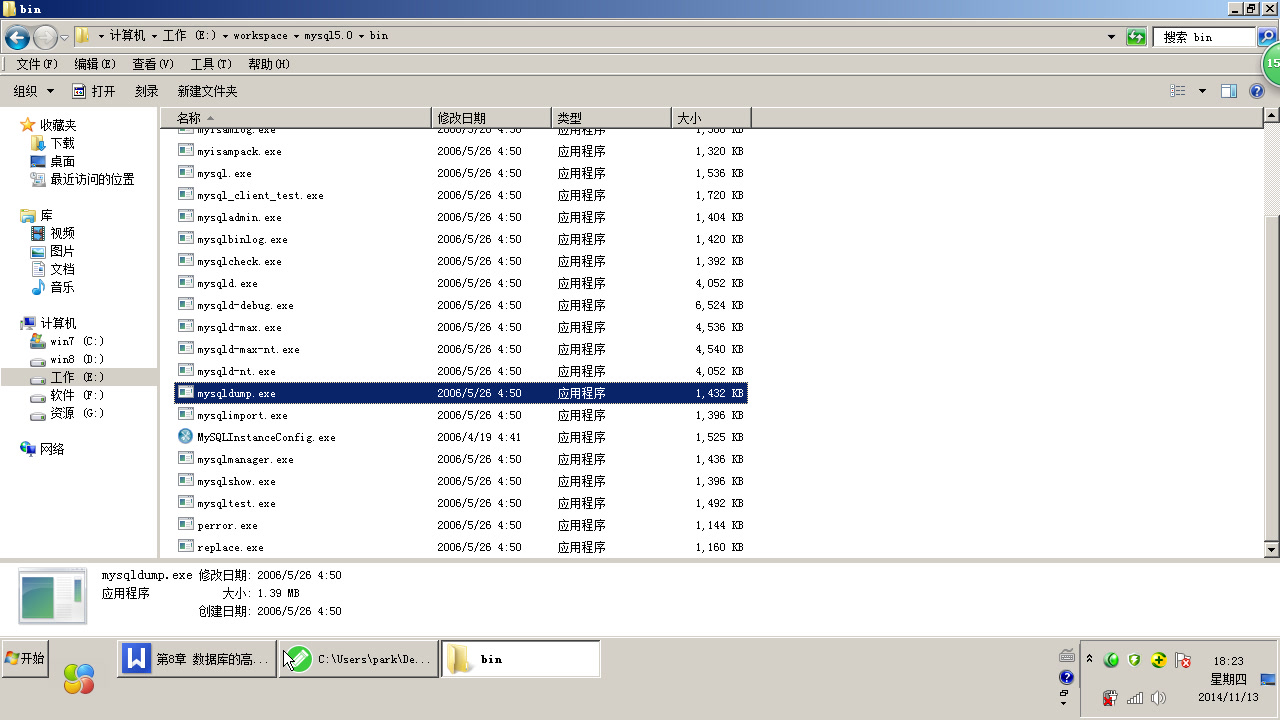Screen dimensions: 1280x720
Task: Click the 刻录 toolbar button
Action: click(x=147, y=91)
